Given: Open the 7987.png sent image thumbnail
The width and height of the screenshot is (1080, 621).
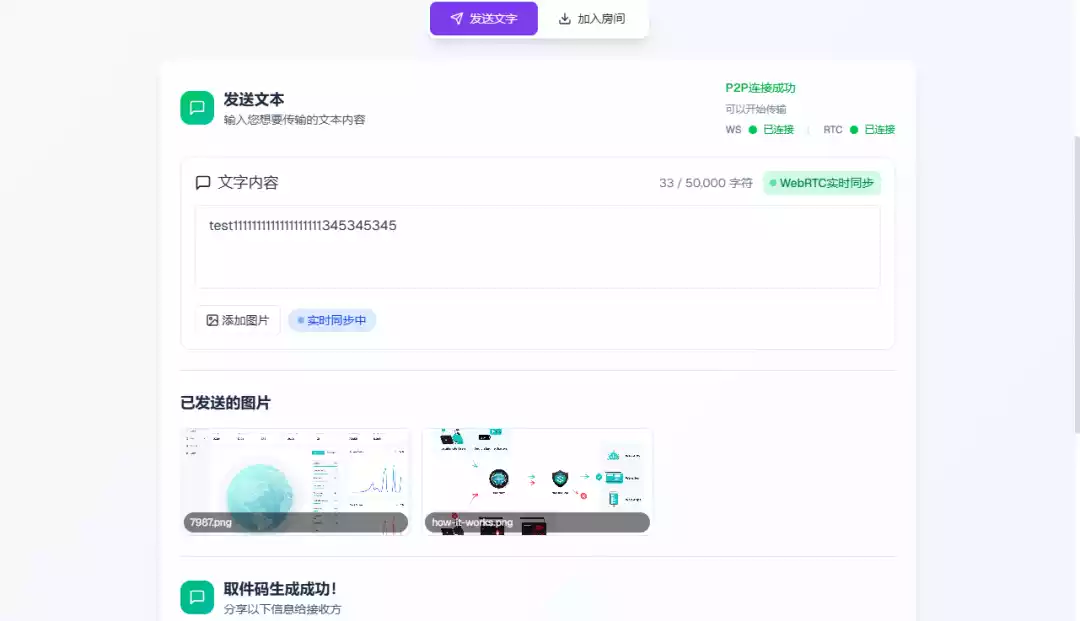Looking at the screenshot, I should click(296, 481).
